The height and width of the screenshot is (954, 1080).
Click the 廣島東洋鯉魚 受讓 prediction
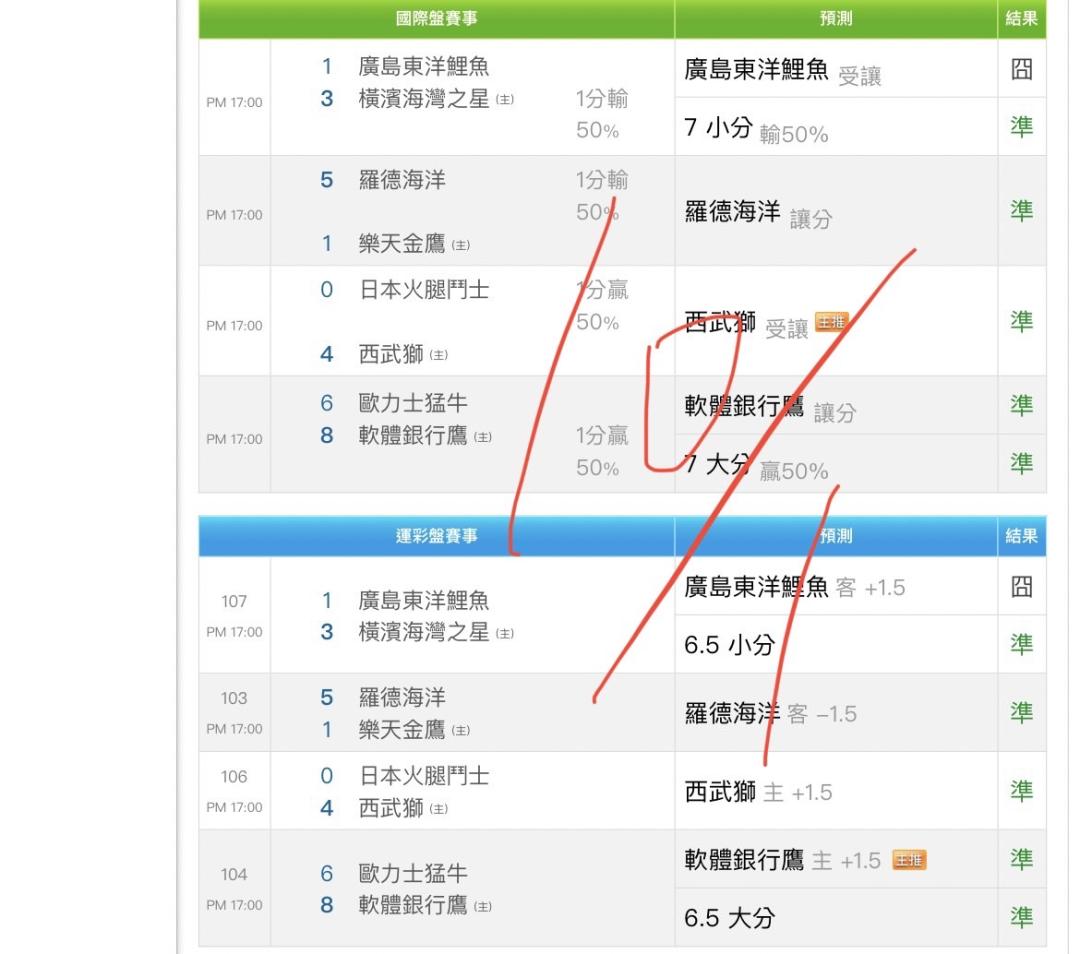pos(783,71)
